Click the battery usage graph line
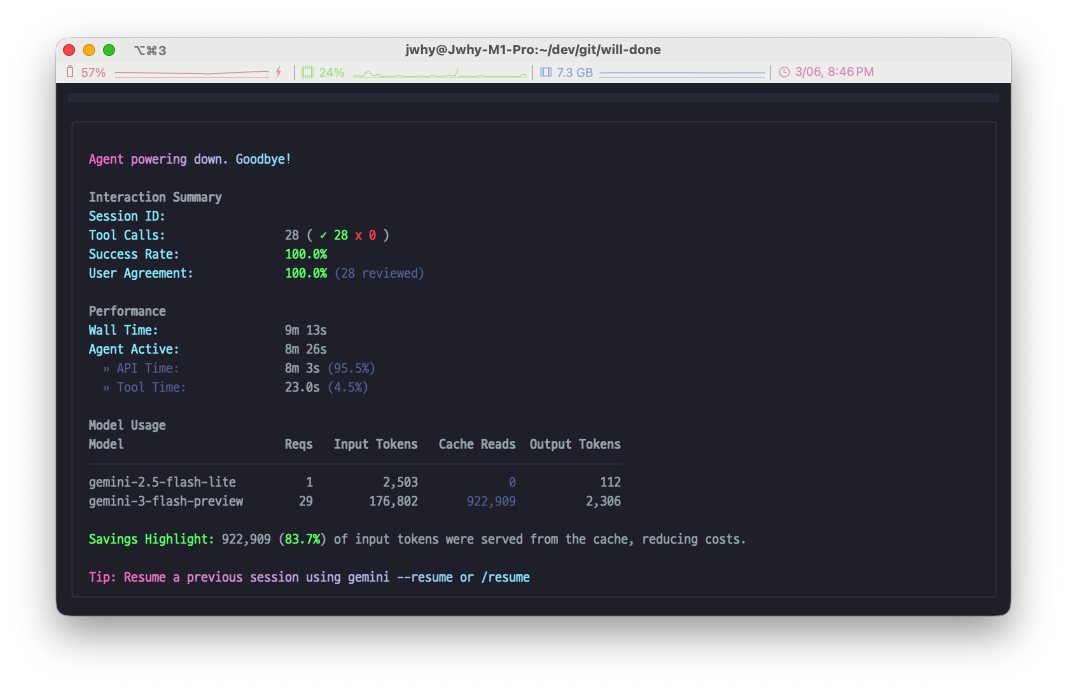The width and height of the screenshot is (1067, 690). click(193, 72)
